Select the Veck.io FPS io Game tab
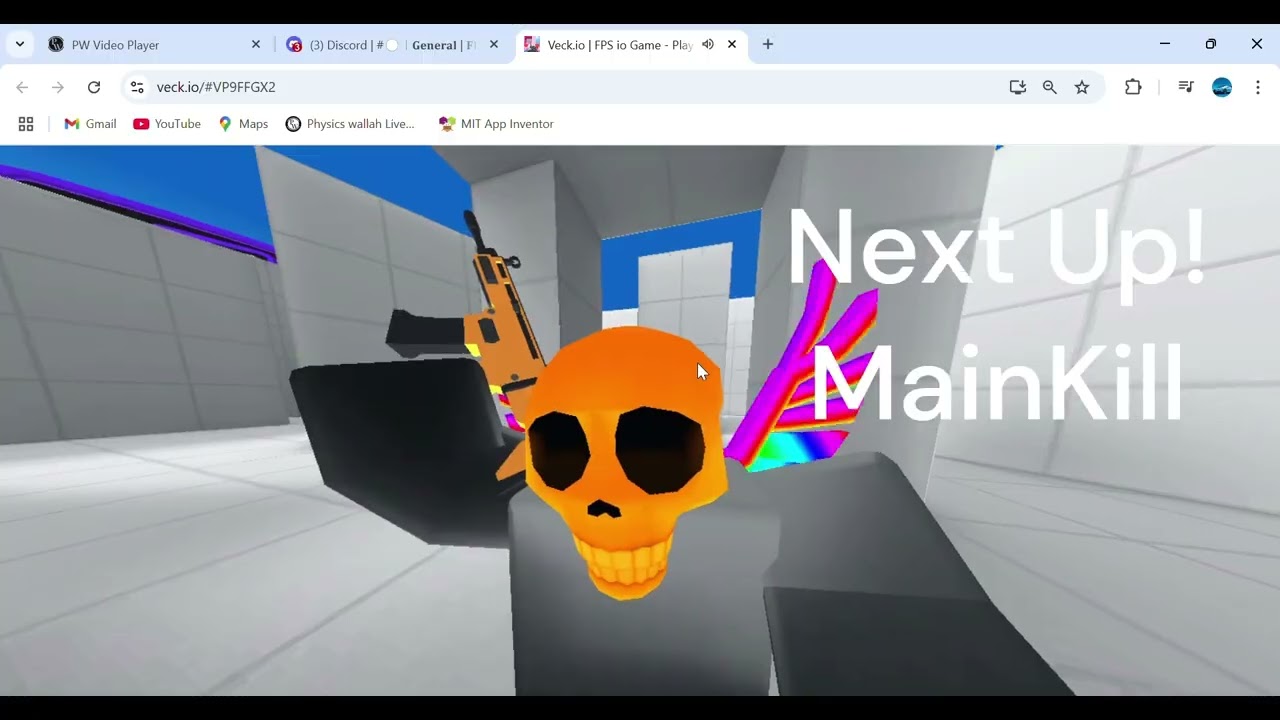Image resolution: width=1280 pixels, height=720 pixels. (x=630, y=45)
